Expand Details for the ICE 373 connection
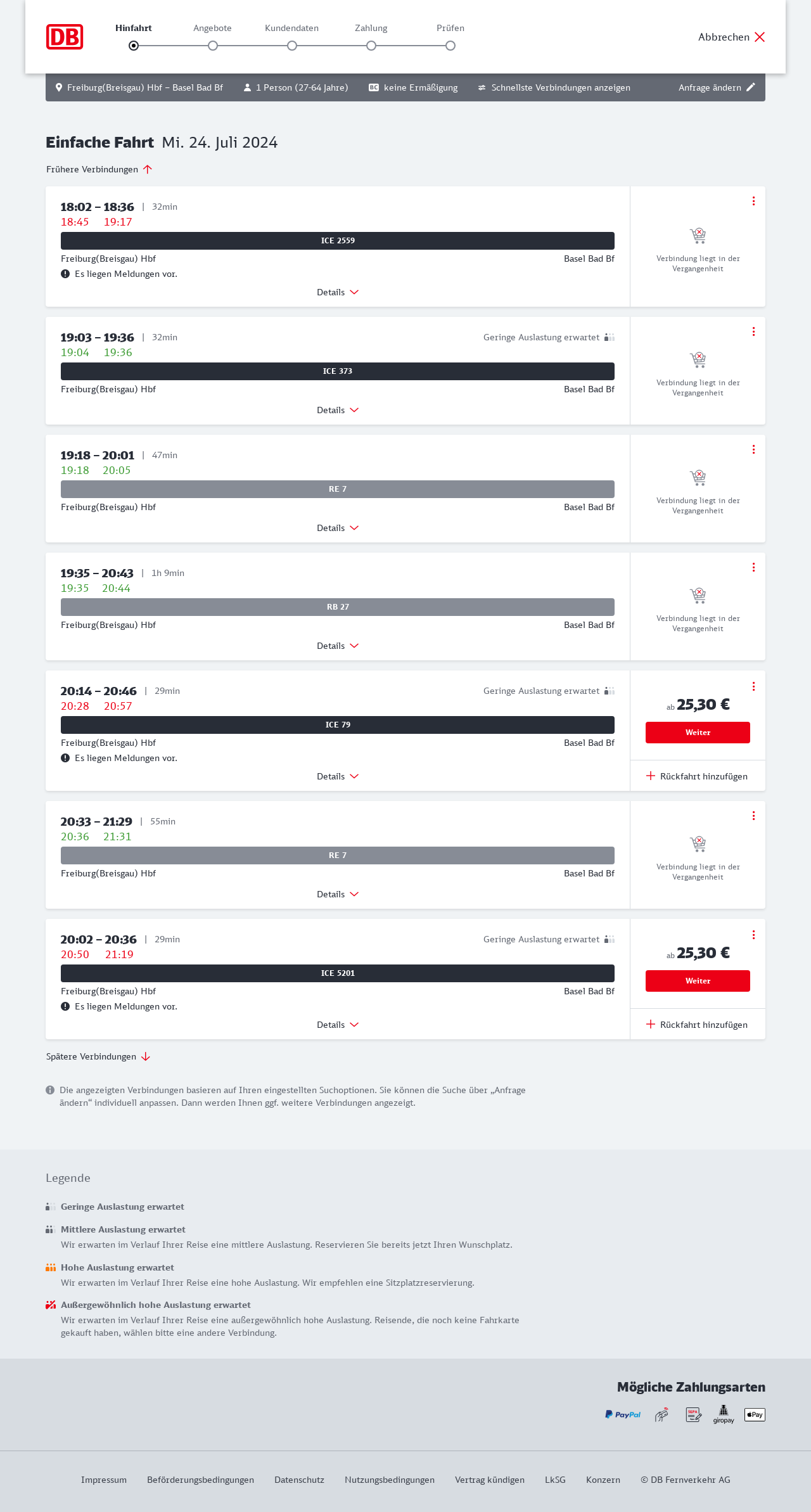This screenshot has height=1512, width=811. pyautogui.click(x=338, y=410)
